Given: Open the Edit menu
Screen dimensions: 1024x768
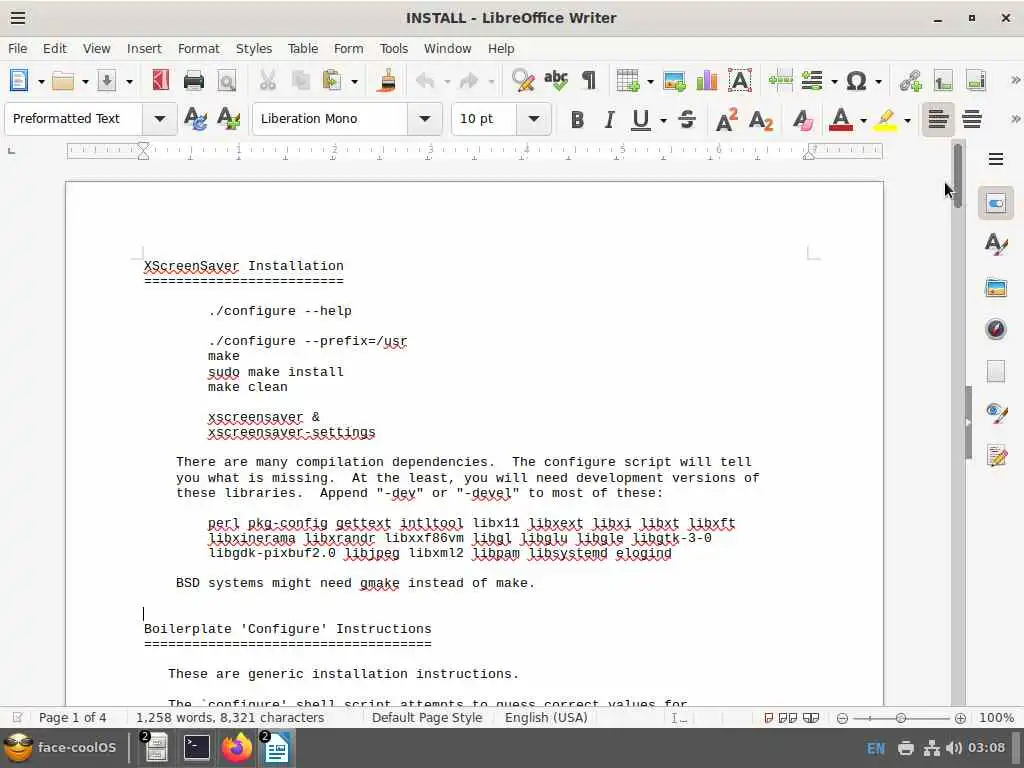Looking at the screenshot, I should [x=55, y=48].
